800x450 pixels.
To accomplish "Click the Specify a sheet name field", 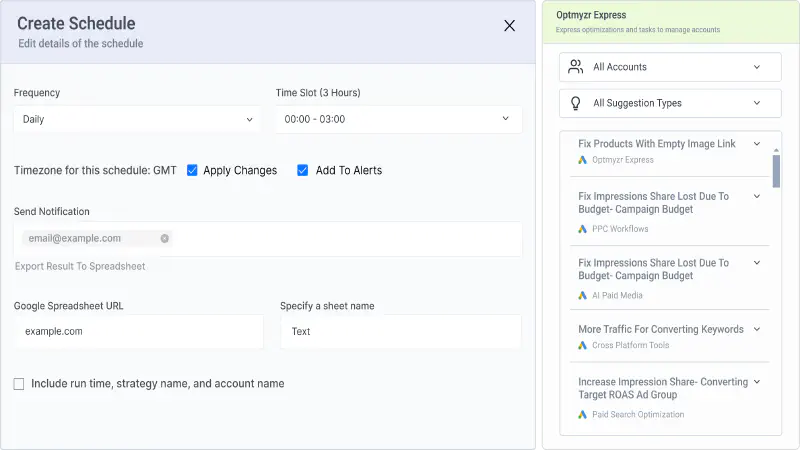I will 401,332.
